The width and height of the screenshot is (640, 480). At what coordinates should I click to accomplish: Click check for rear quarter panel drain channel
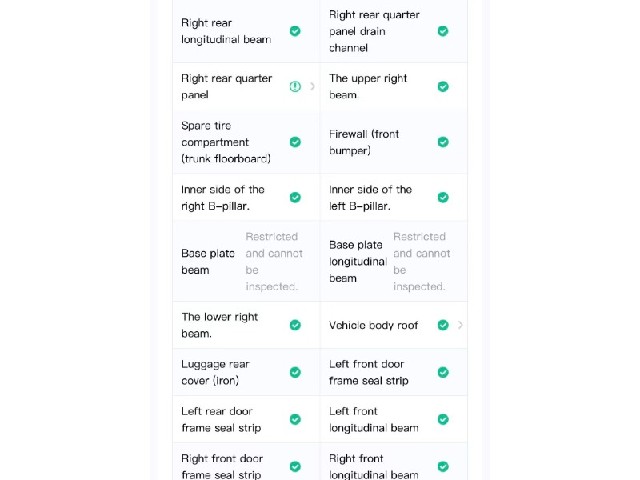[x=443, y=31]
